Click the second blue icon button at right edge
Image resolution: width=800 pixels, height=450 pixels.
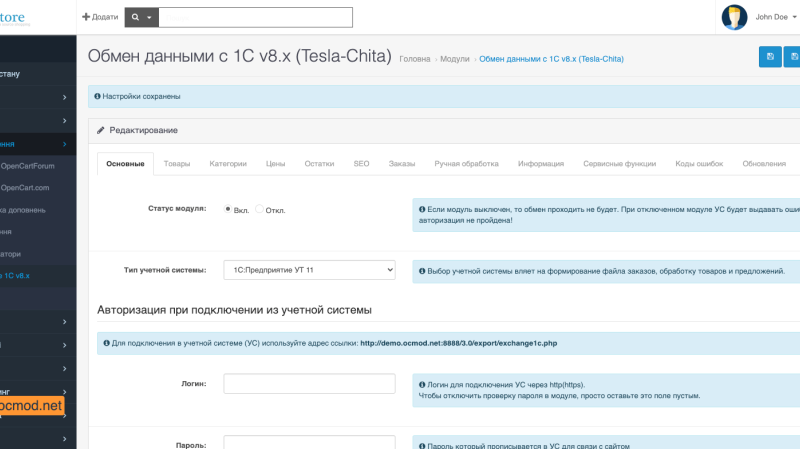[793, 57]
